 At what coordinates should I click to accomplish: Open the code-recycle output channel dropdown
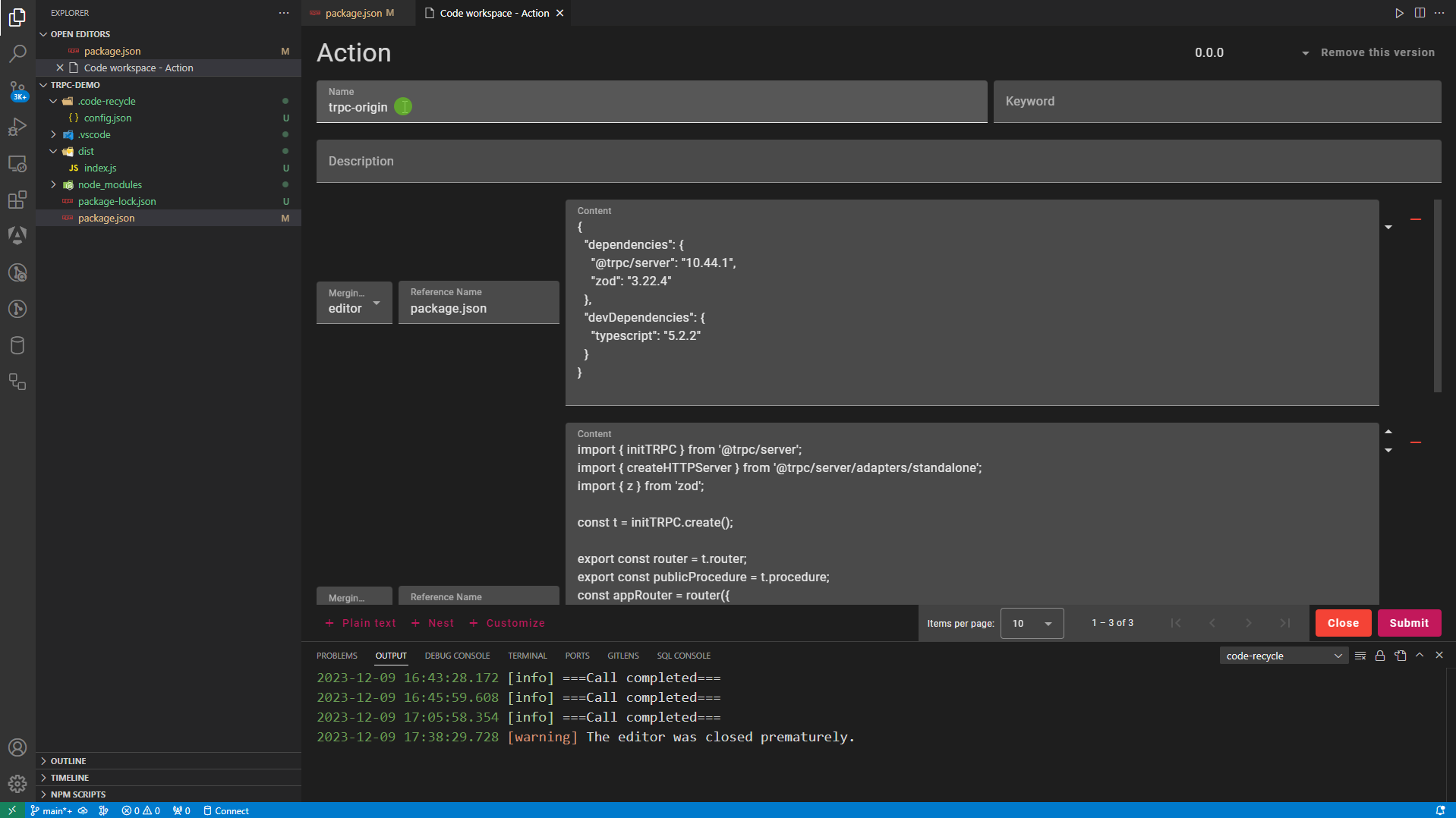pos(1283,656)
